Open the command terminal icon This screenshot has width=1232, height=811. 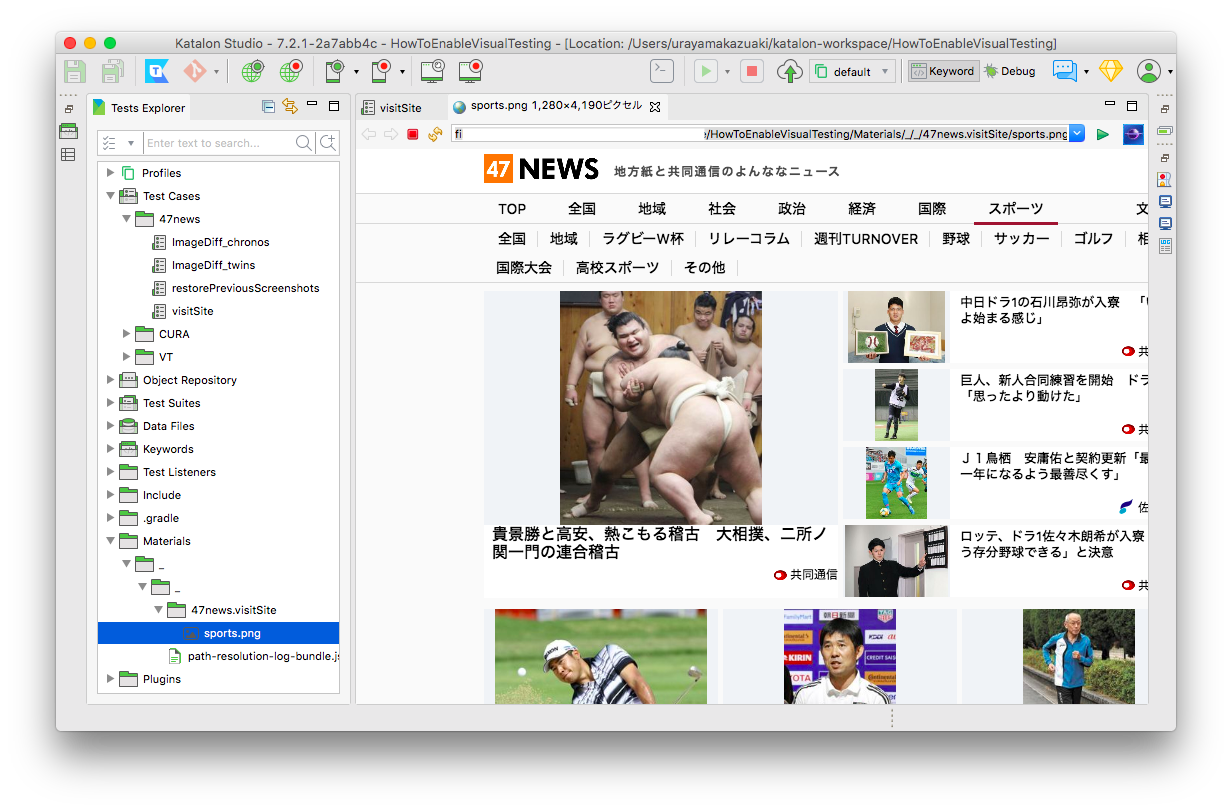pyautogui.click(x=661, y=71)
